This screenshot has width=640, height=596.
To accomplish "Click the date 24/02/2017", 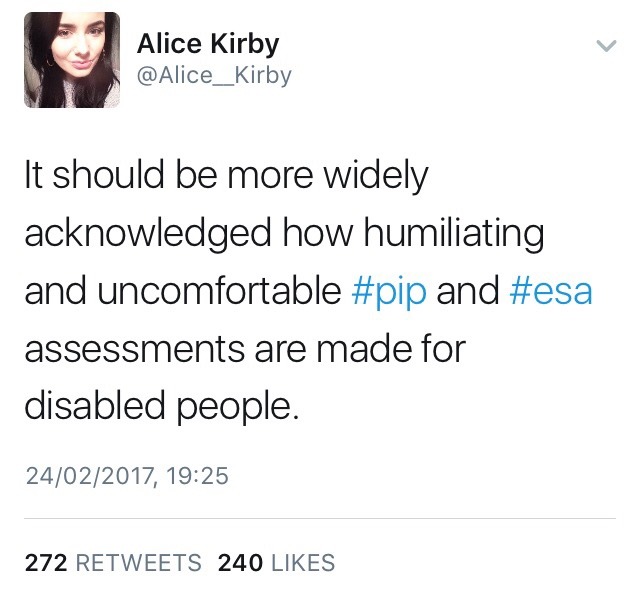I will click(88, 476).
